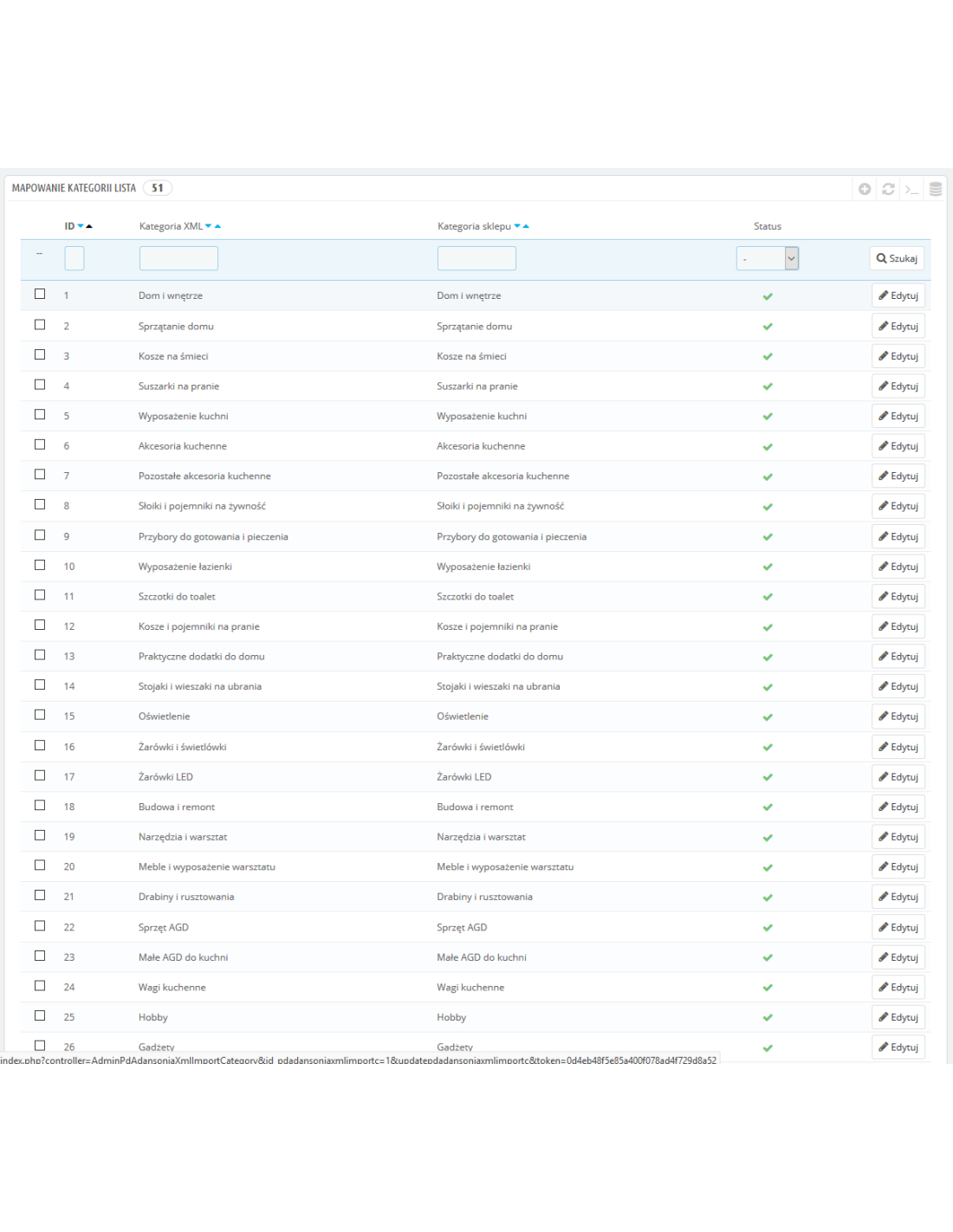Click Kategoria XML column header label
Screen dimensions: 953x1232
171,226
